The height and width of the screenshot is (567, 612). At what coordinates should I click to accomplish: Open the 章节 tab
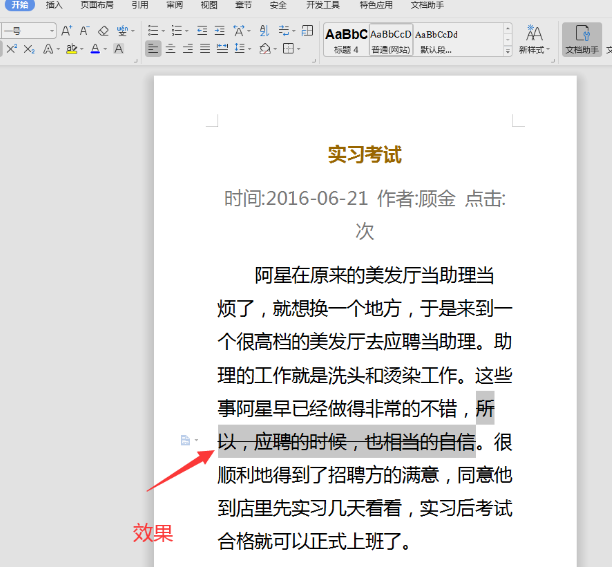coord(244,5)
